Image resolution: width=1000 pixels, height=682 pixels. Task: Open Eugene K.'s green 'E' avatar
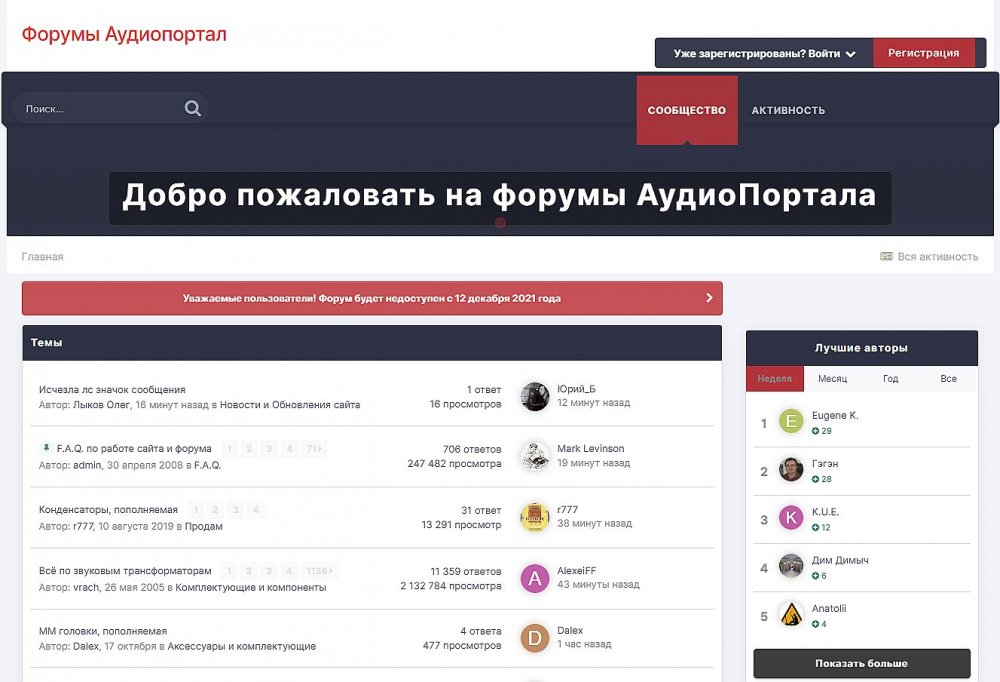coord(791,422)
